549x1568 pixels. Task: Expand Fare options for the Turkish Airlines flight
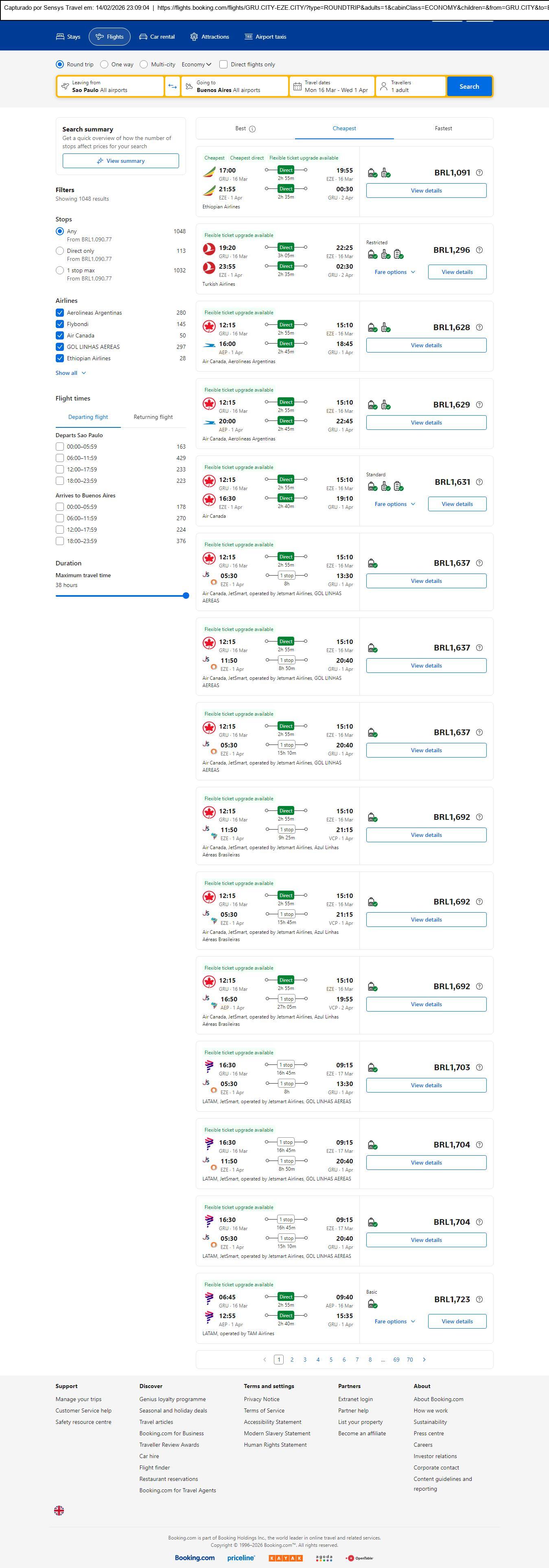click(x=394, y=272)
